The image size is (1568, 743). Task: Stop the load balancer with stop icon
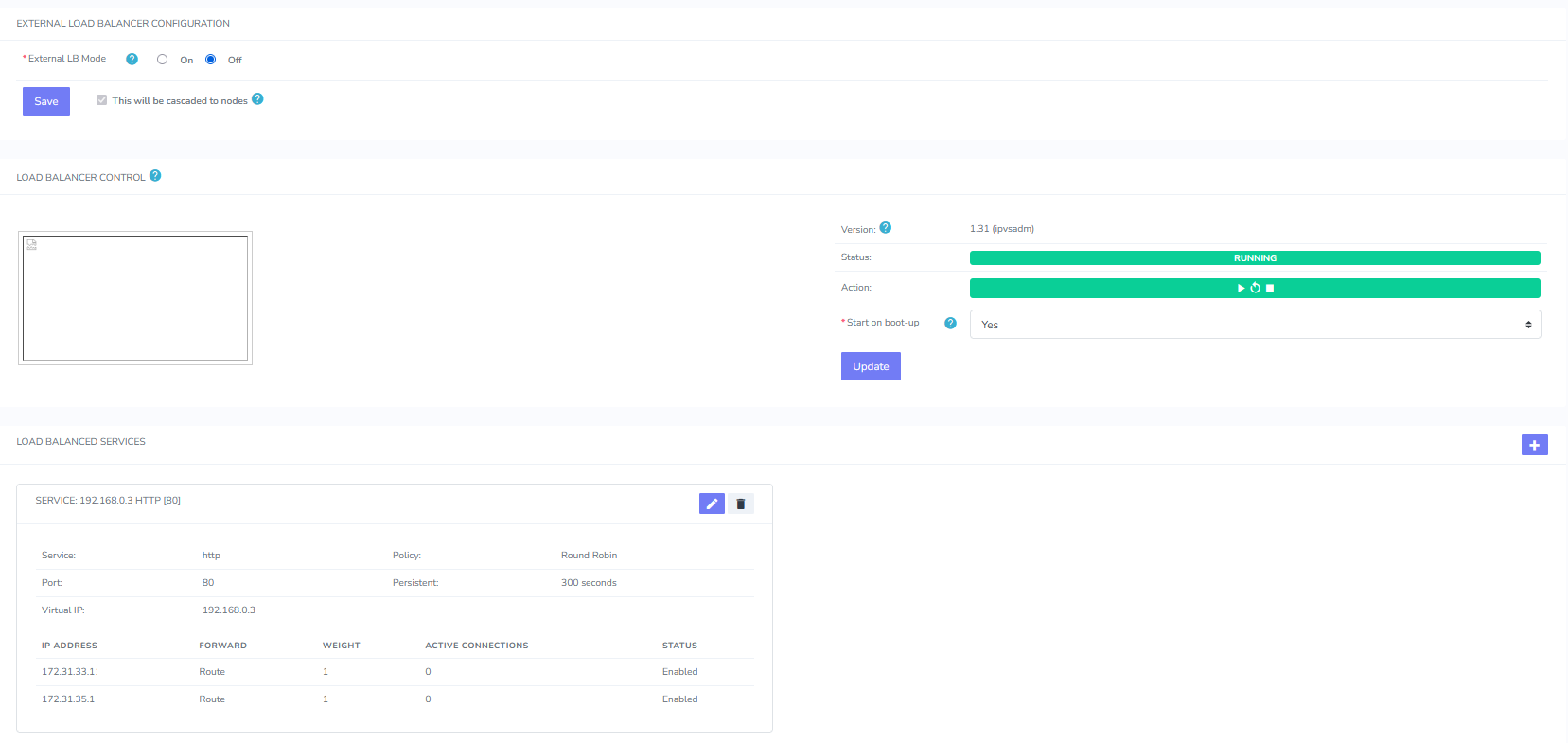point(1270,288)
